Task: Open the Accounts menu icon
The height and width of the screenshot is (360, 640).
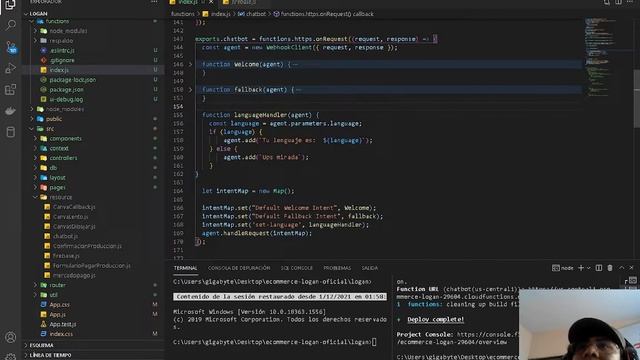Action: pyautogui.click(x=10, y=337)
